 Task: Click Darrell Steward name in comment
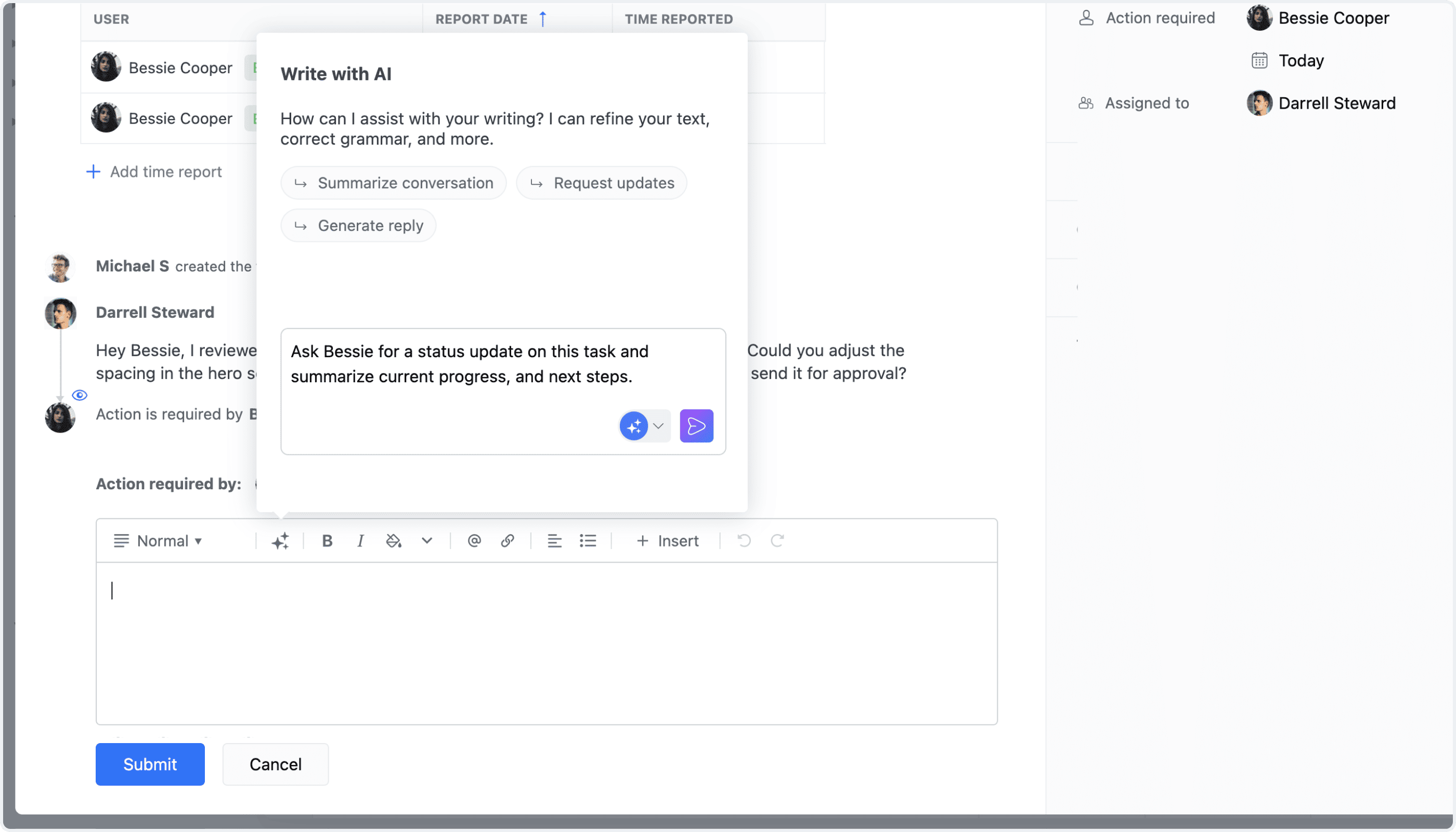(x=155, y=312)
